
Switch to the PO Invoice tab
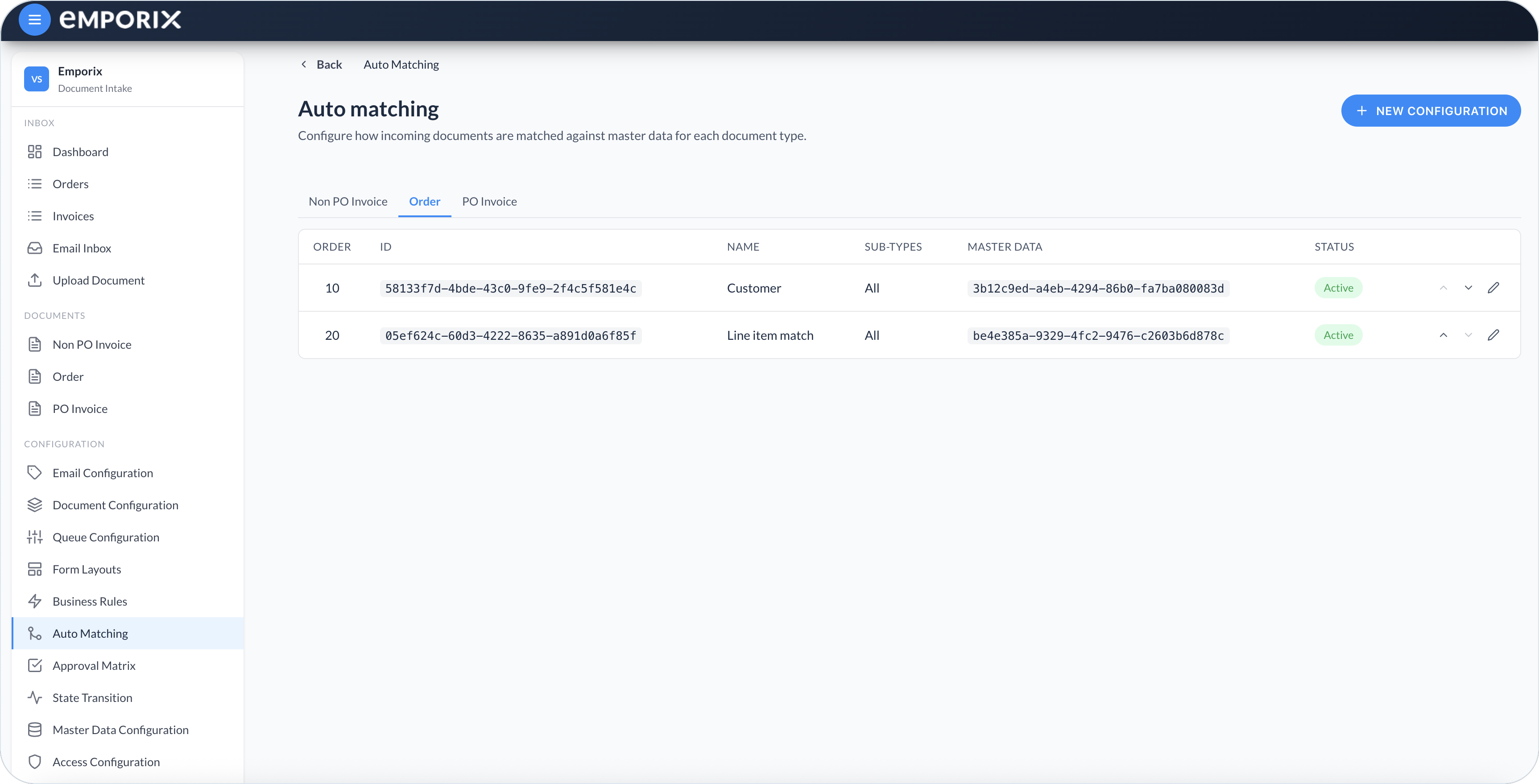tap(489, 201)
